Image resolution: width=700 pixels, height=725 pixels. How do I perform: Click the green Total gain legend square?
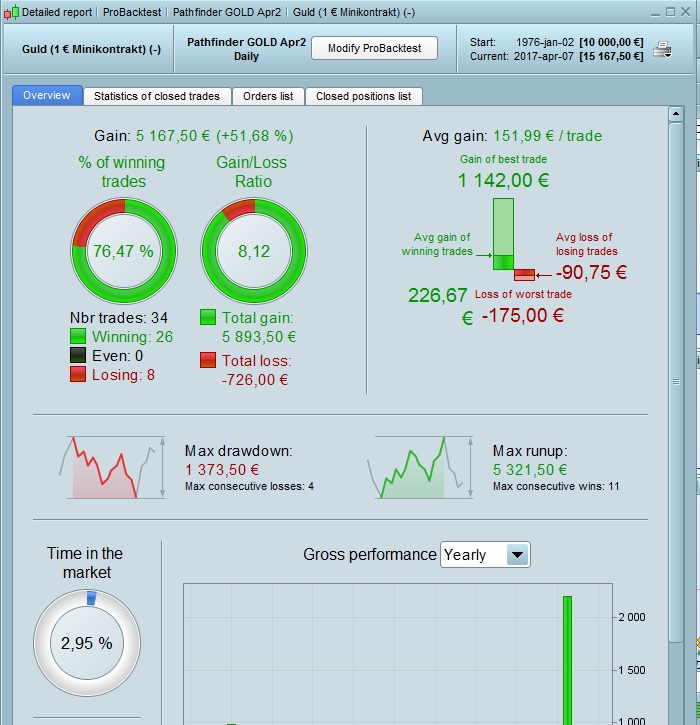coord(208,317)
